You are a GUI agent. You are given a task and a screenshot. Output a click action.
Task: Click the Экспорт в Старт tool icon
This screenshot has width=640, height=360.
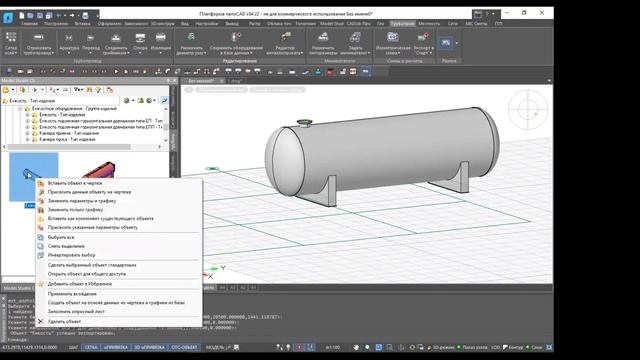point(423,38)
